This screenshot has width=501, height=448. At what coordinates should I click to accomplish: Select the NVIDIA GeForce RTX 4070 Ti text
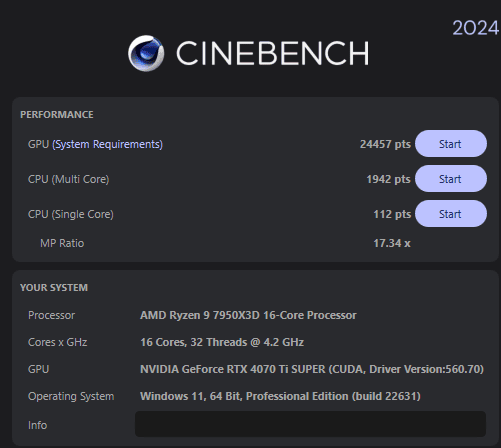click(312, 369)
